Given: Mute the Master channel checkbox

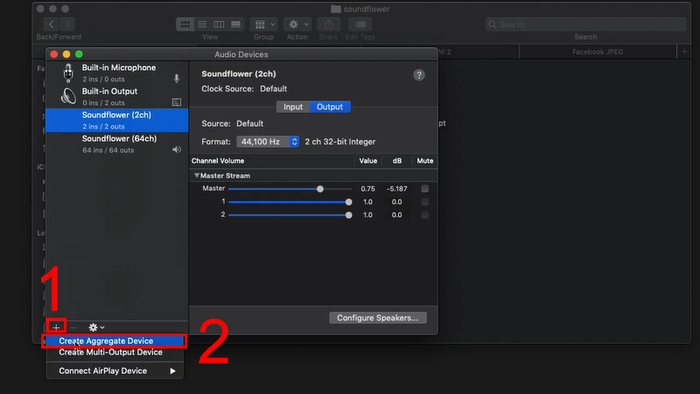Looking at the screenshot, I should [425, 189].
